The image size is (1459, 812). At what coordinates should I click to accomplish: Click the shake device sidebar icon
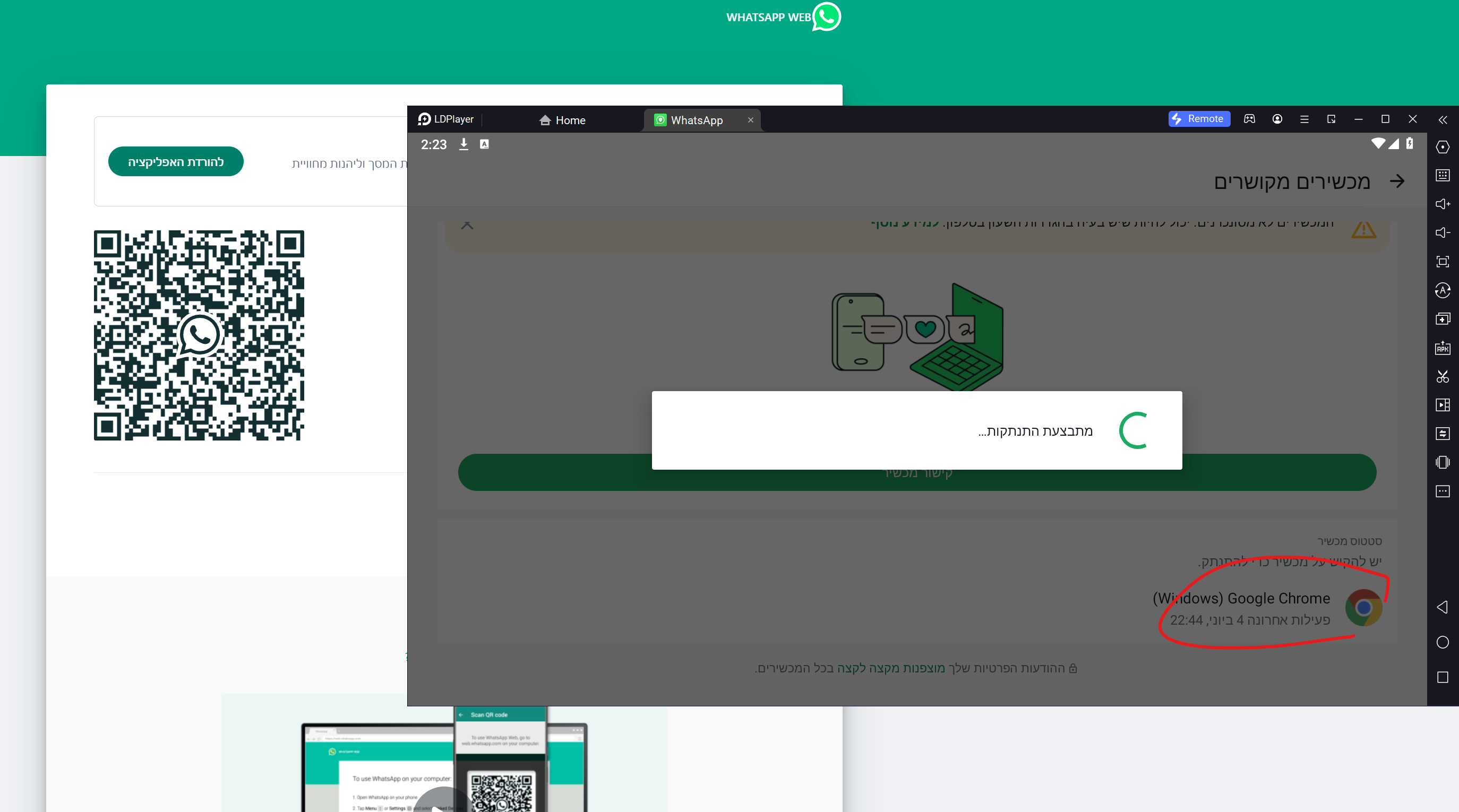[x=1442, y=462]
